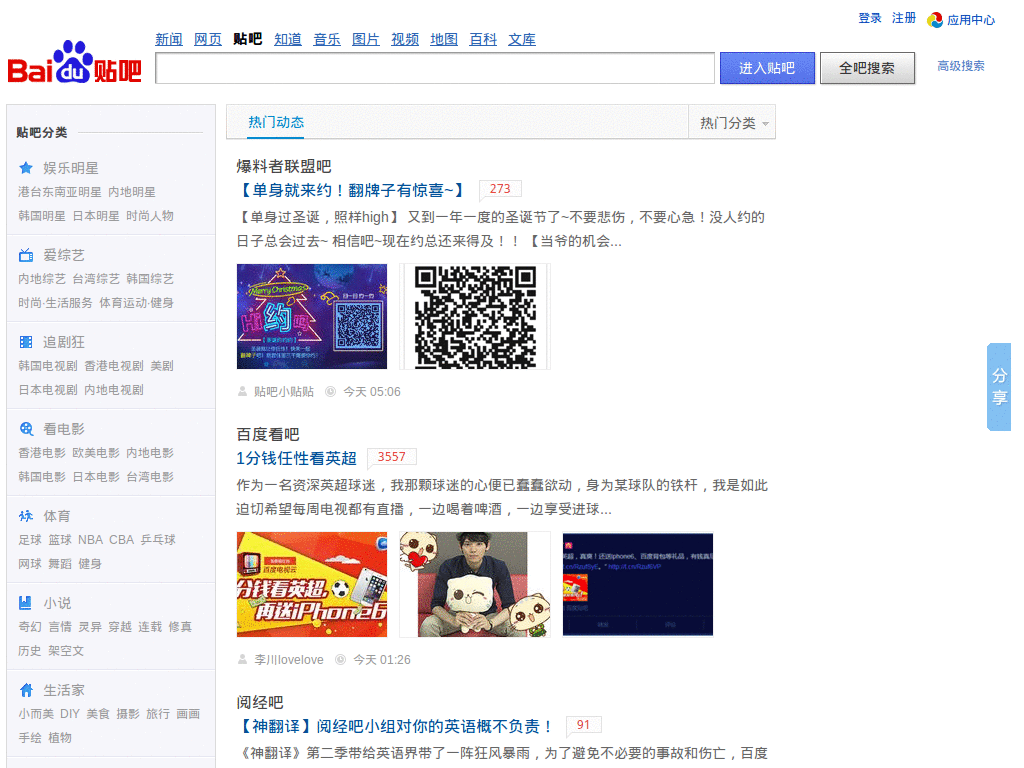Click the Baidu Tieba logo
Screen dimensions: 1024x768
[x=74, y=63]
